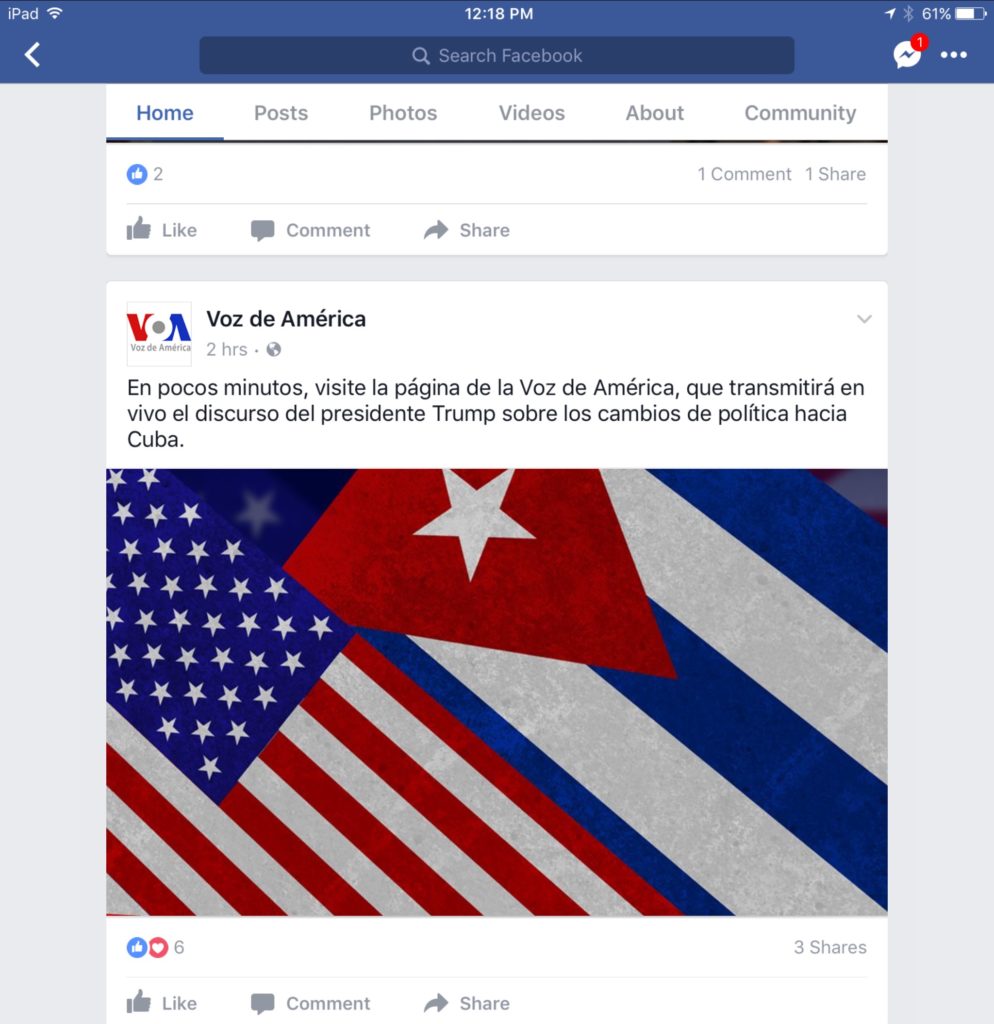Image resolution: width=994 pixels, height=1024 pixels.
Task: Open the About tab
Action: (654, 112)
